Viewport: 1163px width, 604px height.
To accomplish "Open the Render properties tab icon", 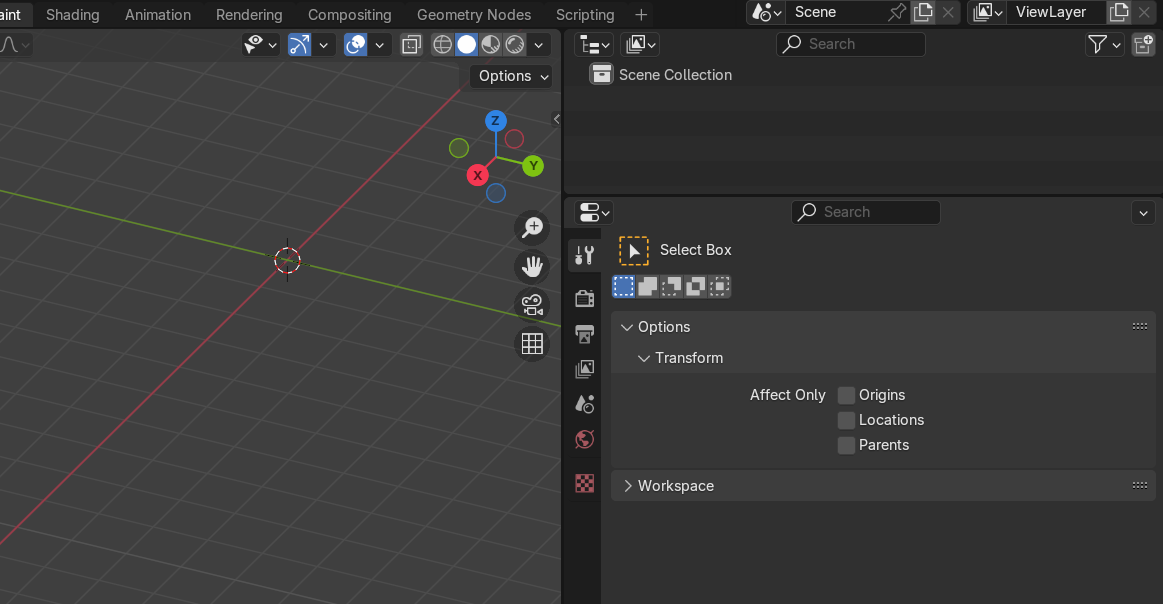I will point(584,298).
